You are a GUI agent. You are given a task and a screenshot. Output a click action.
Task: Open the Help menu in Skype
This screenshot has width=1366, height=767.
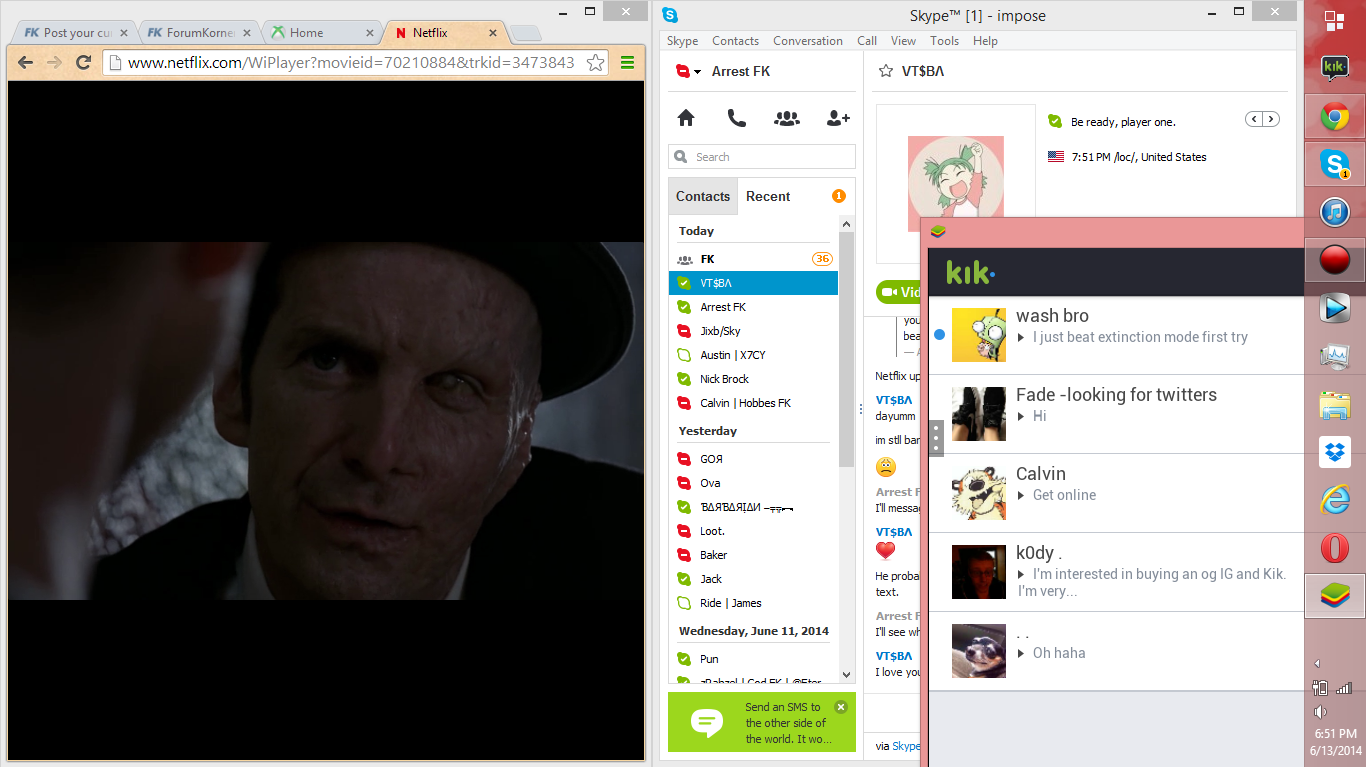[x=985, y=41]
